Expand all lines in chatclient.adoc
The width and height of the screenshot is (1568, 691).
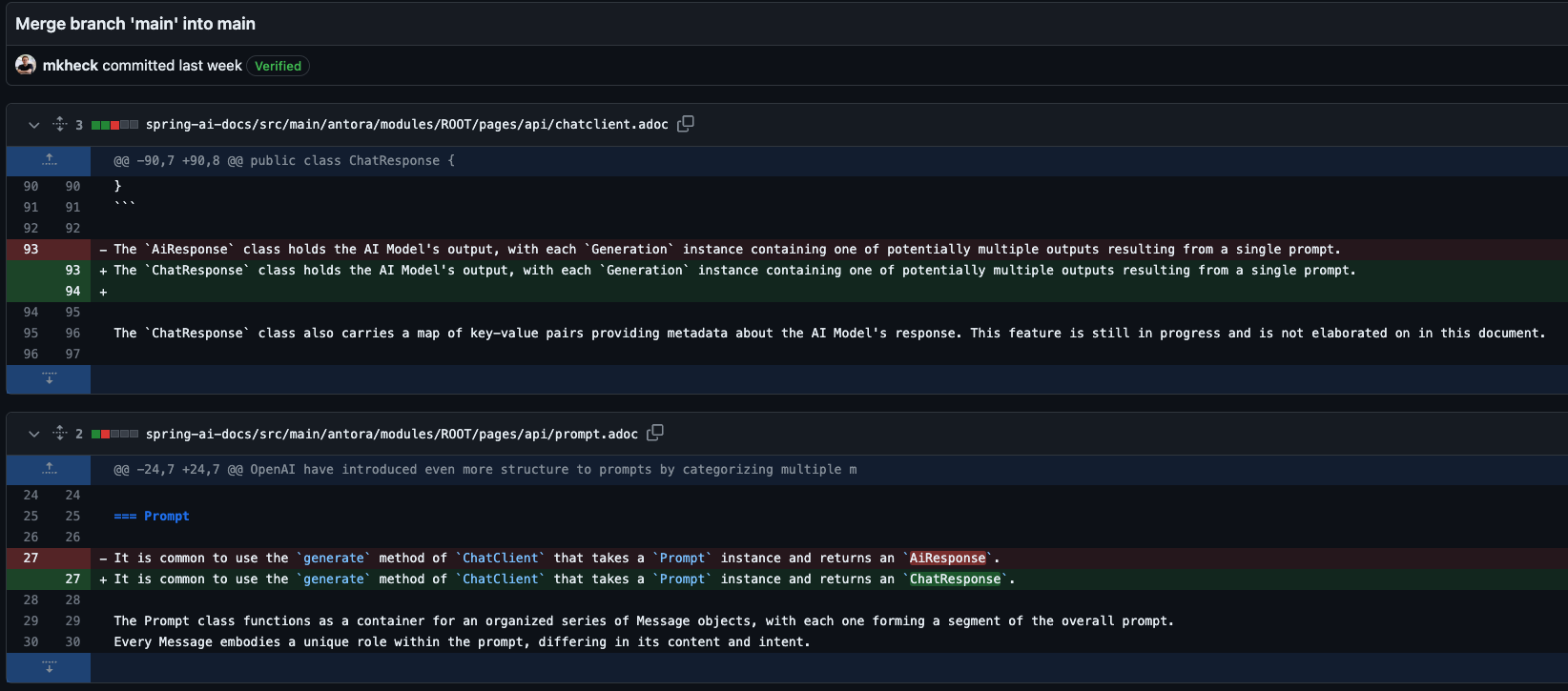[x=60, y=124]
